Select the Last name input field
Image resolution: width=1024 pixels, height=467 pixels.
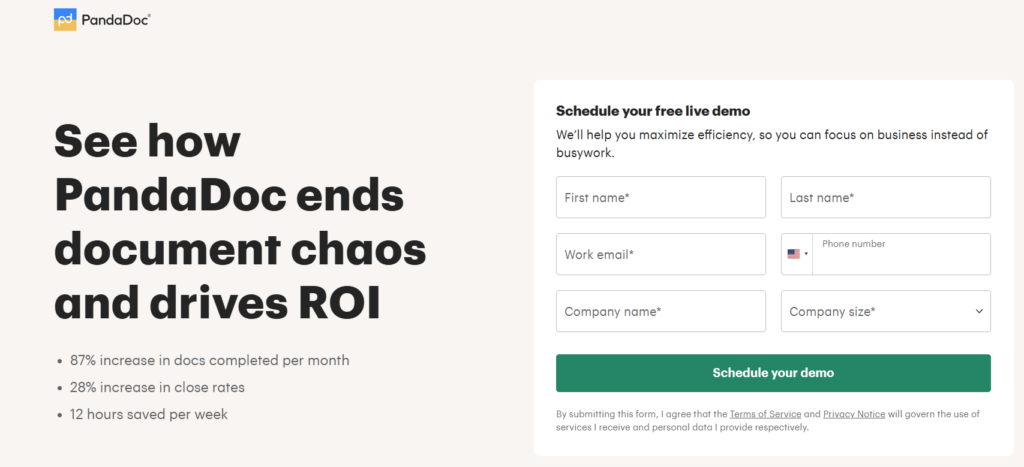pyautogui.click(x=885, y=197)
